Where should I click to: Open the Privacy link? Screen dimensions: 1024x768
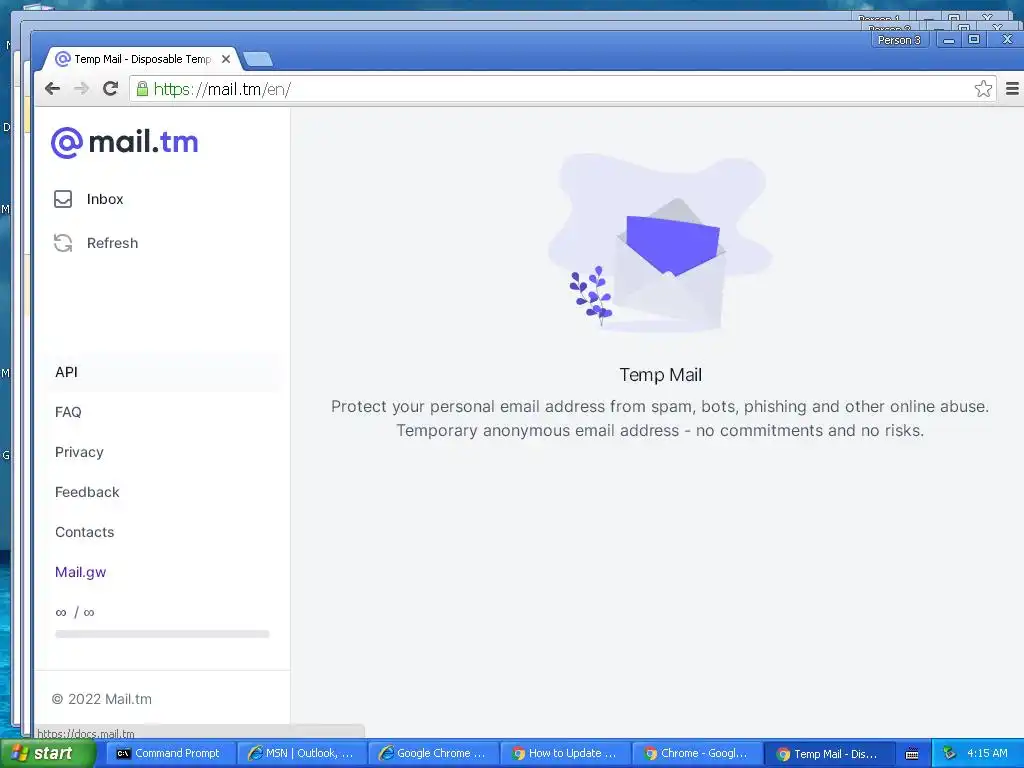[79, 452]
